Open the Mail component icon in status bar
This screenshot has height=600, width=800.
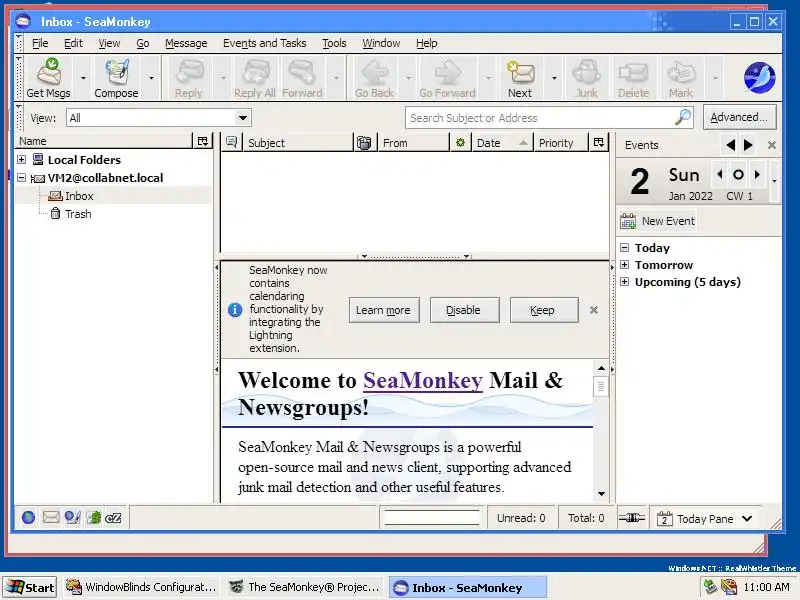[x=51, y=518]
